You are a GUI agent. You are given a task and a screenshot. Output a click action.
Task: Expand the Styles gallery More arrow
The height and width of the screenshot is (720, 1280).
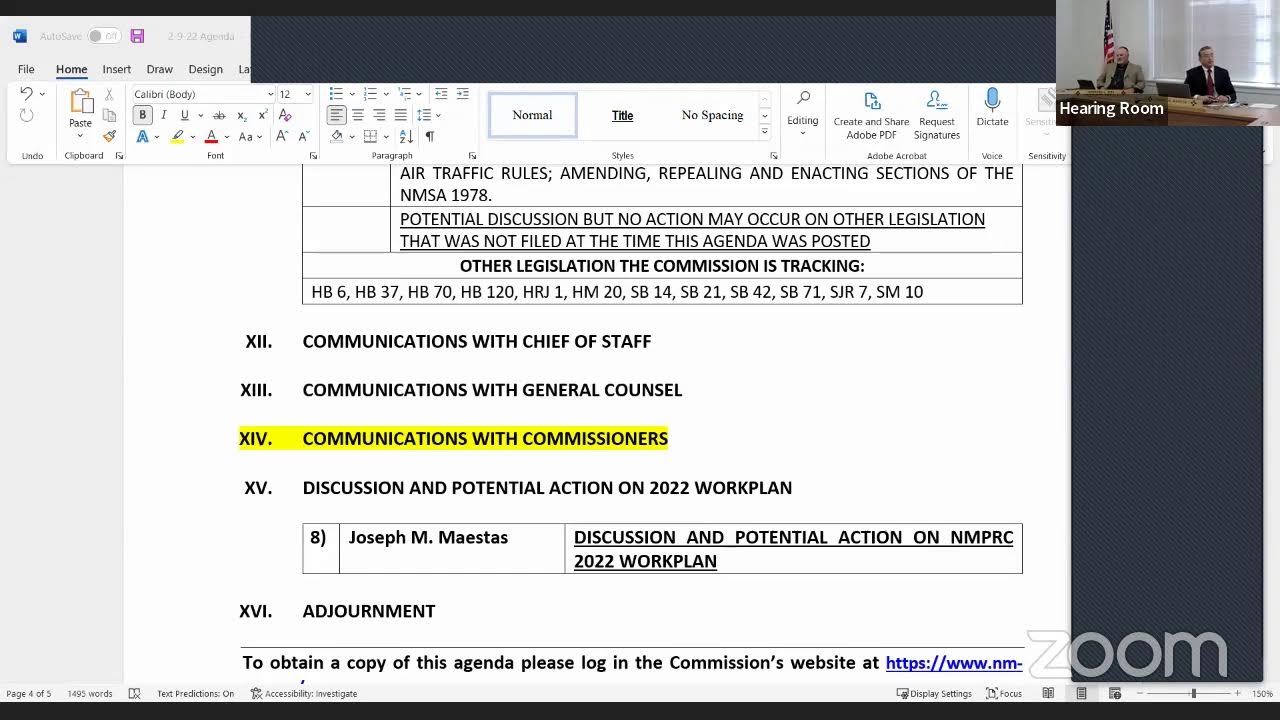765,131
